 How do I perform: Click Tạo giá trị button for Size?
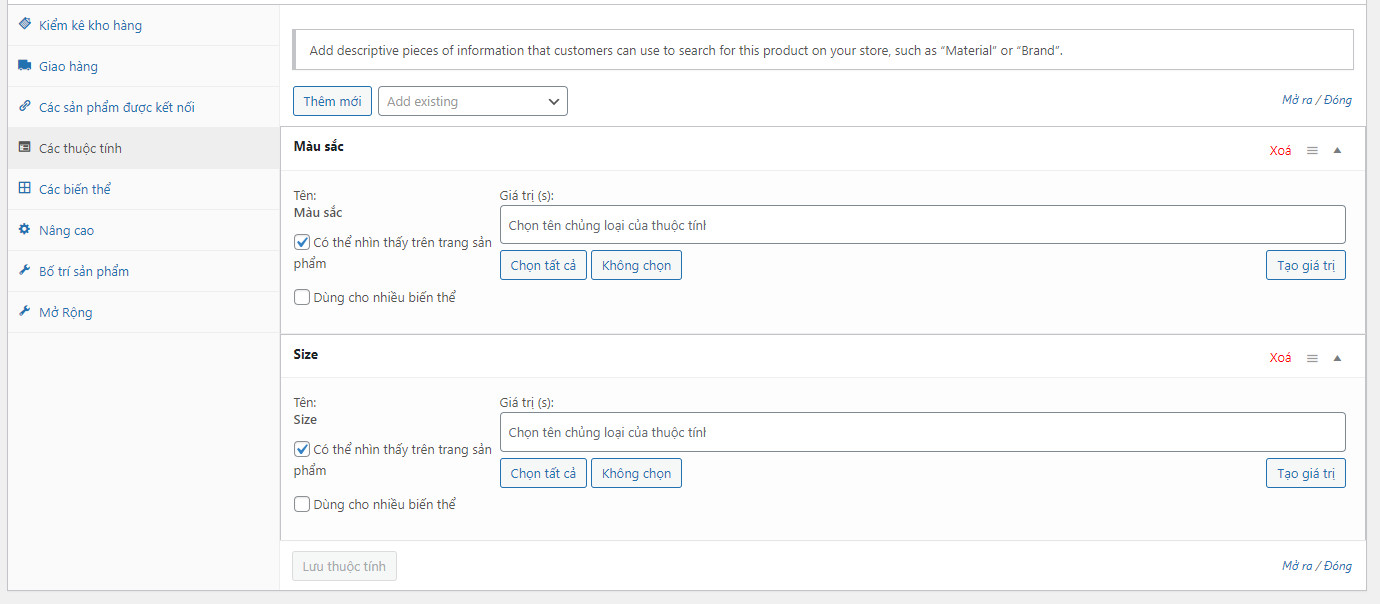(x=1305, y=472)
